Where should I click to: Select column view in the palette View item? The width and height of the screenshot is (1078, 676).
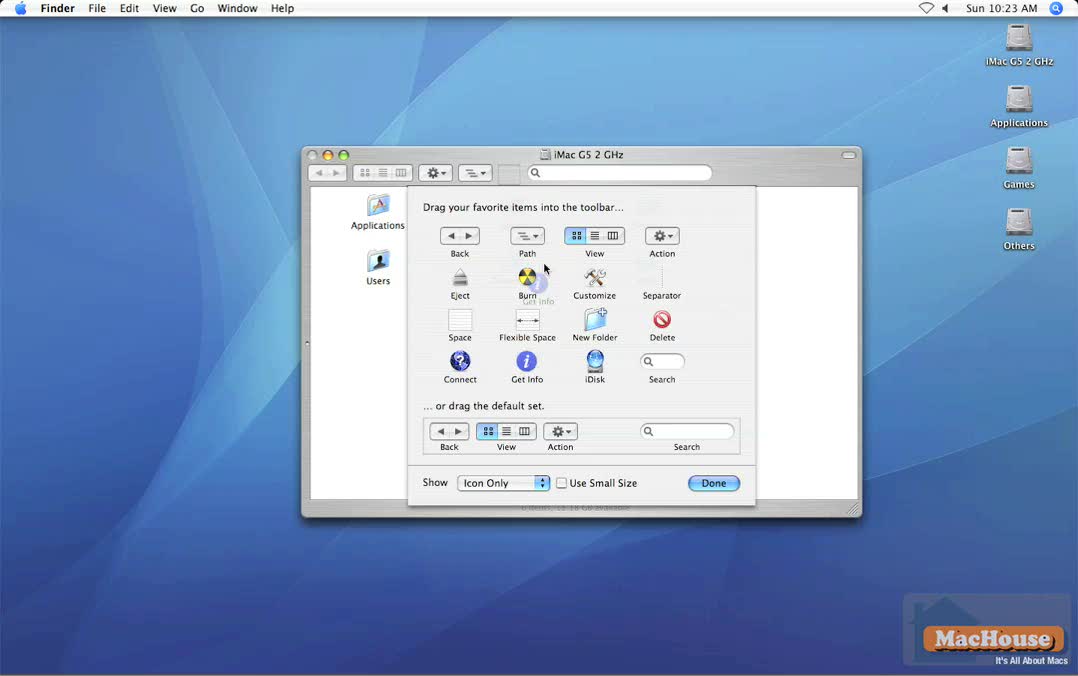pyautogui.click(x=613, y=236)
